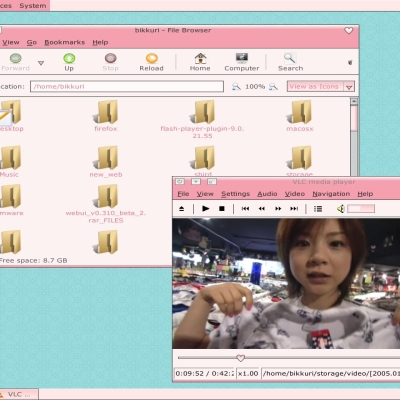Select the storage folder icon

click(300, 158)
